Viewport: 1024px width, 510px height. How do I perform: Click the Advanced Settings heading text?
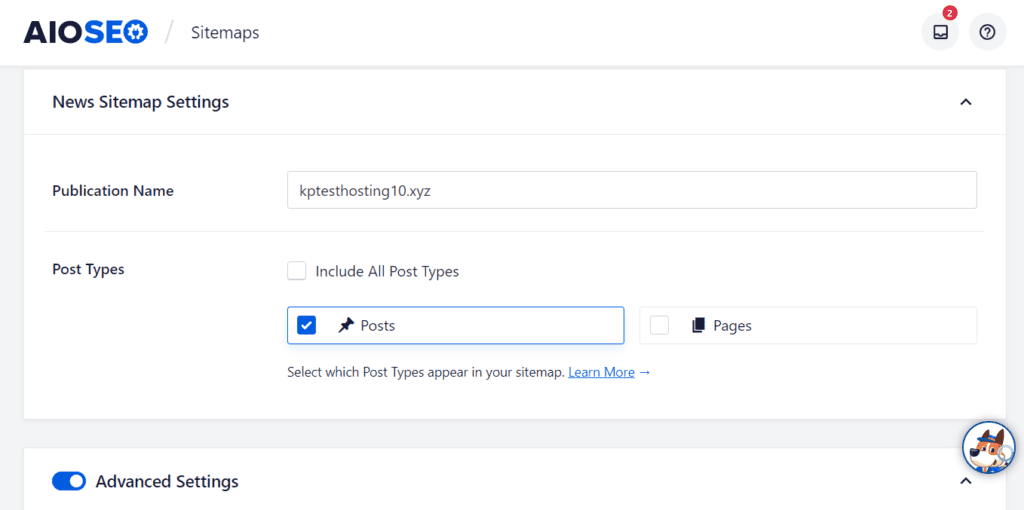pos(167,482)
